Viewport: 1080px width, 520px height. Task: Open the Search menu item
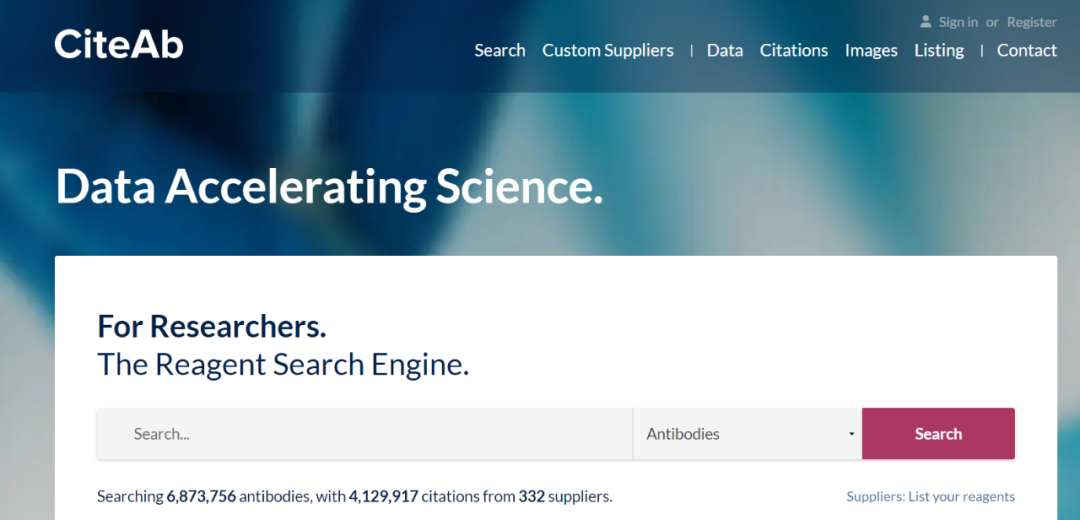click(499, 50)
